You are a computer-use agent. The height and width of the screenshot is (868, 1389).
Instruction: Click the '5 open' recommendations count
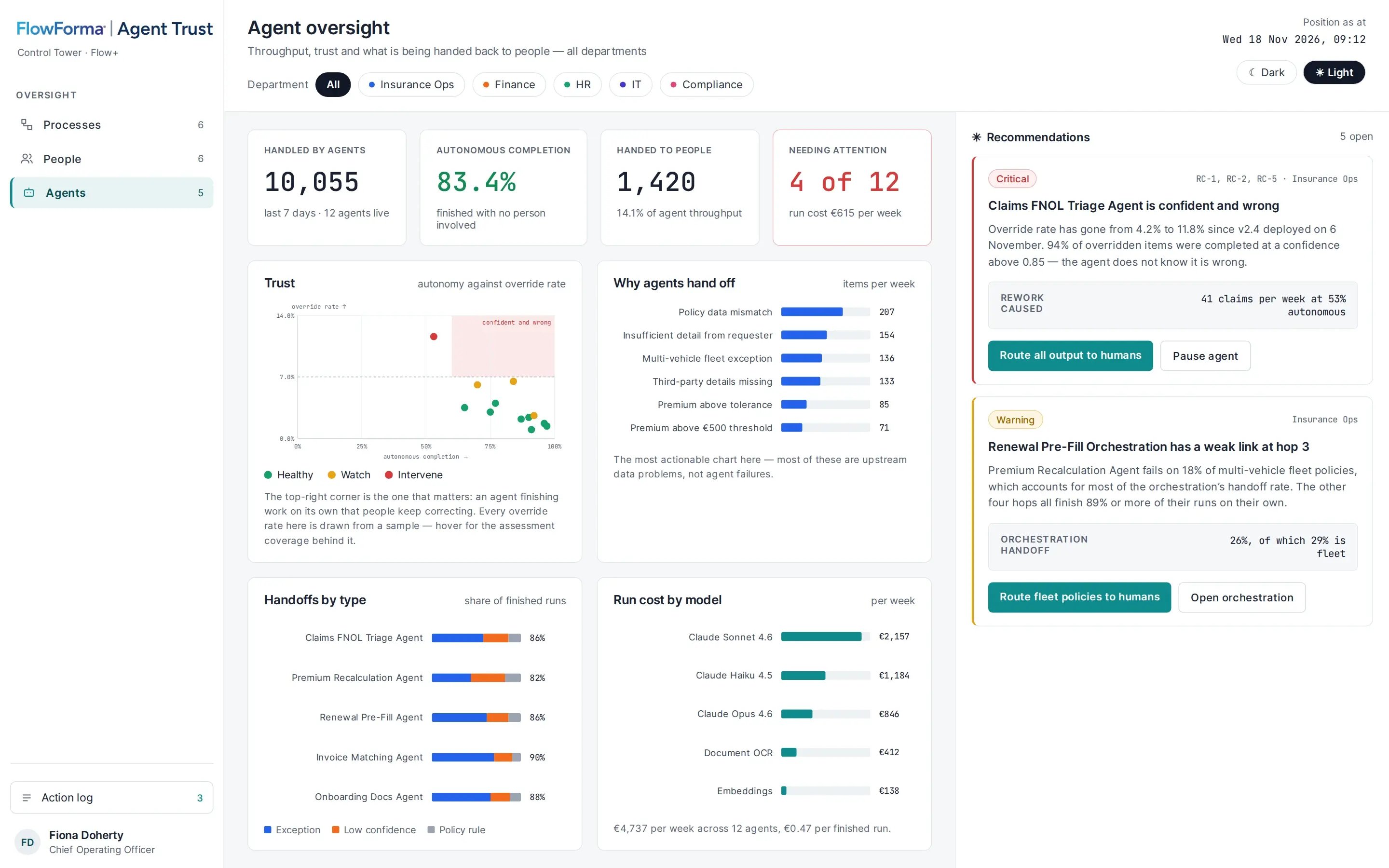[1356, 136]
